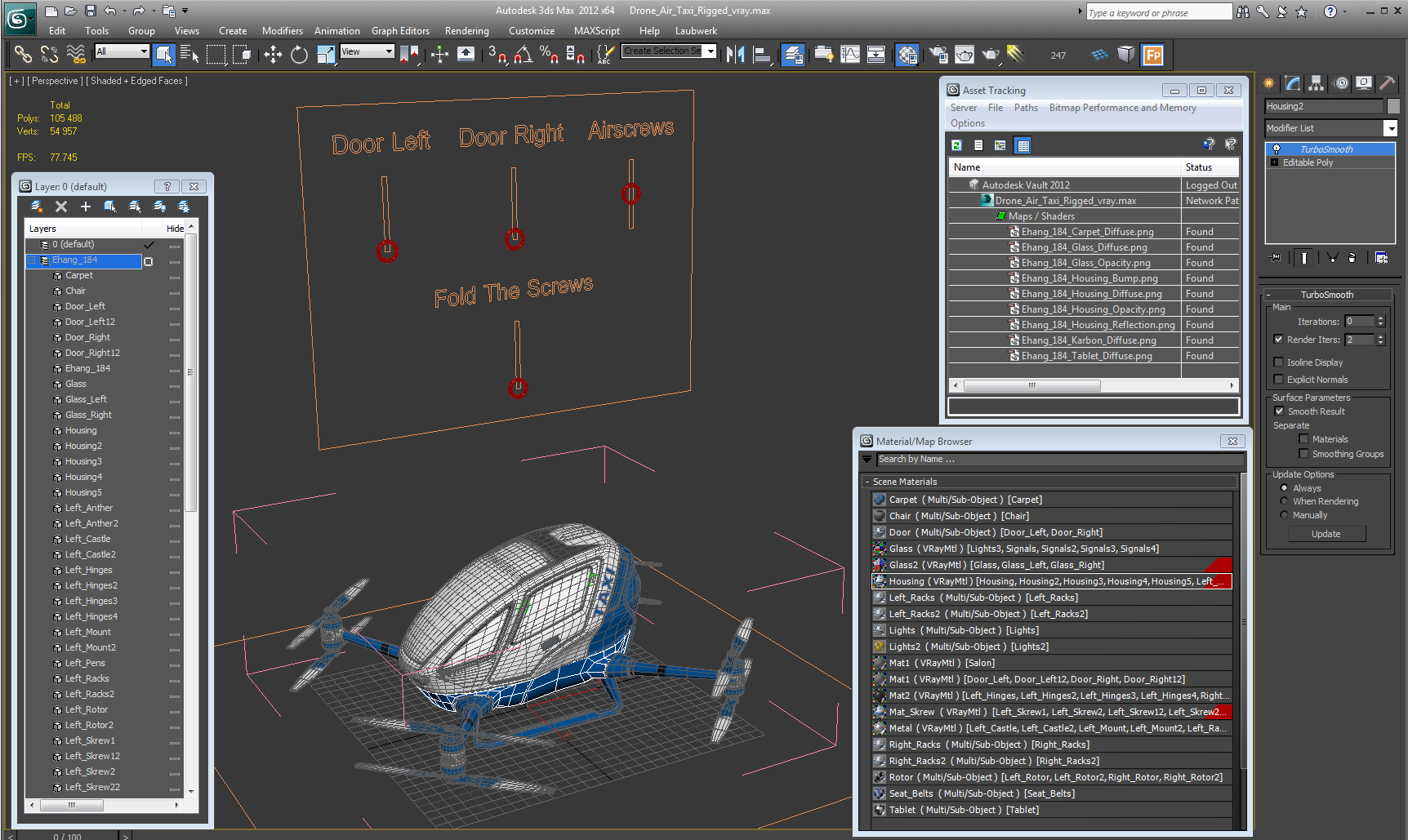Check Separate by Materials option

pos(1303,439)
